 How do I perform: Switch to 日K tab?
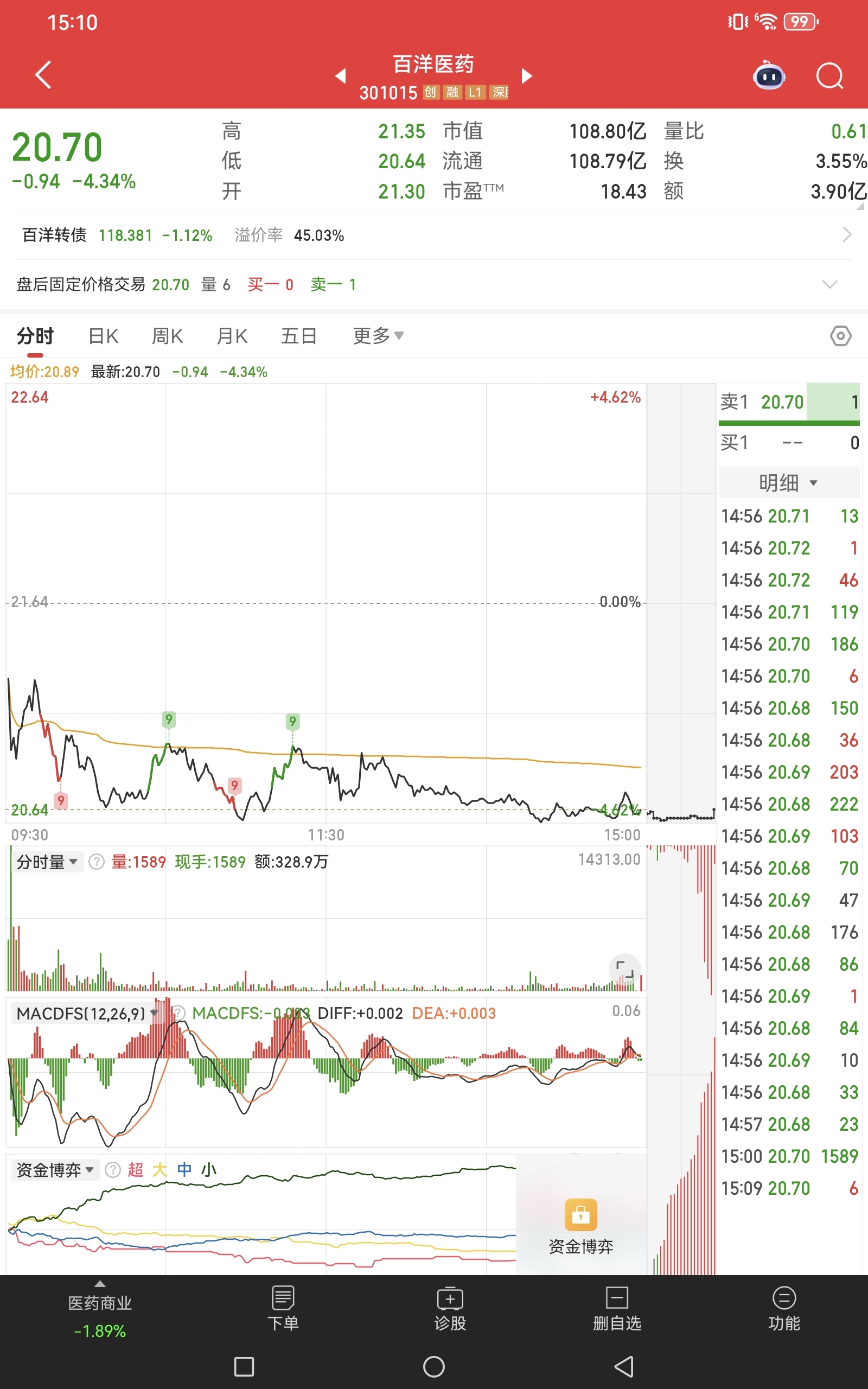click(x=103, y=336)
